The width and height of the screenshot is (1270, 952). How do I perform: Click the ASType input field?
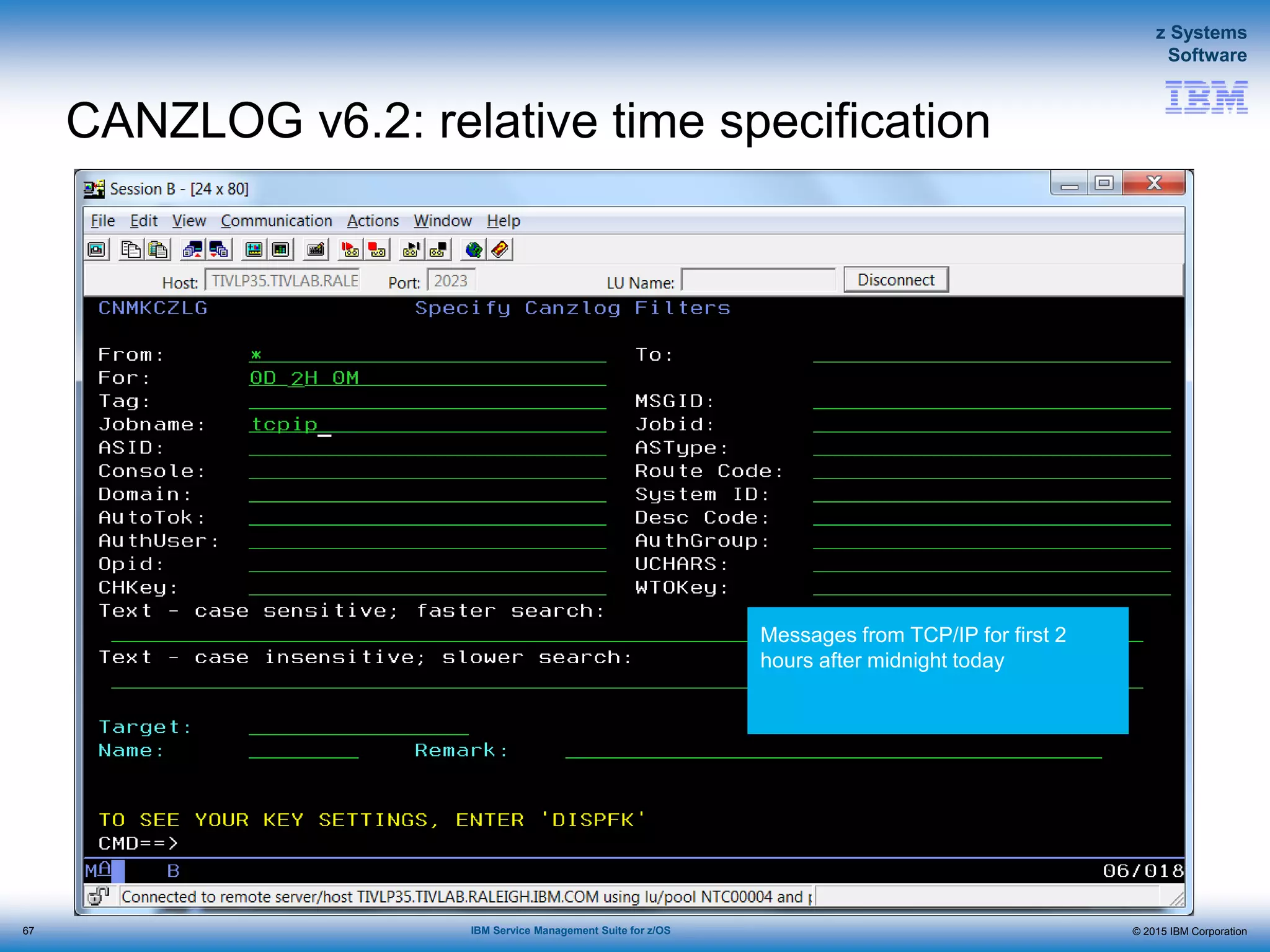tap(992, 447)
